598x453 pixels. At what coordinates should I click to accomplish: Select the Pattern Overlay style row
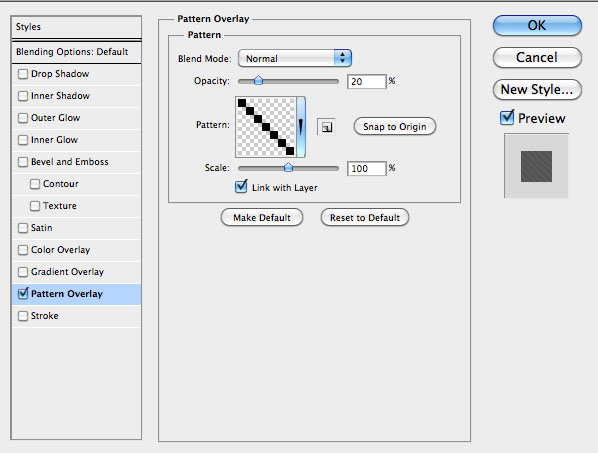(x=76, y=294)
